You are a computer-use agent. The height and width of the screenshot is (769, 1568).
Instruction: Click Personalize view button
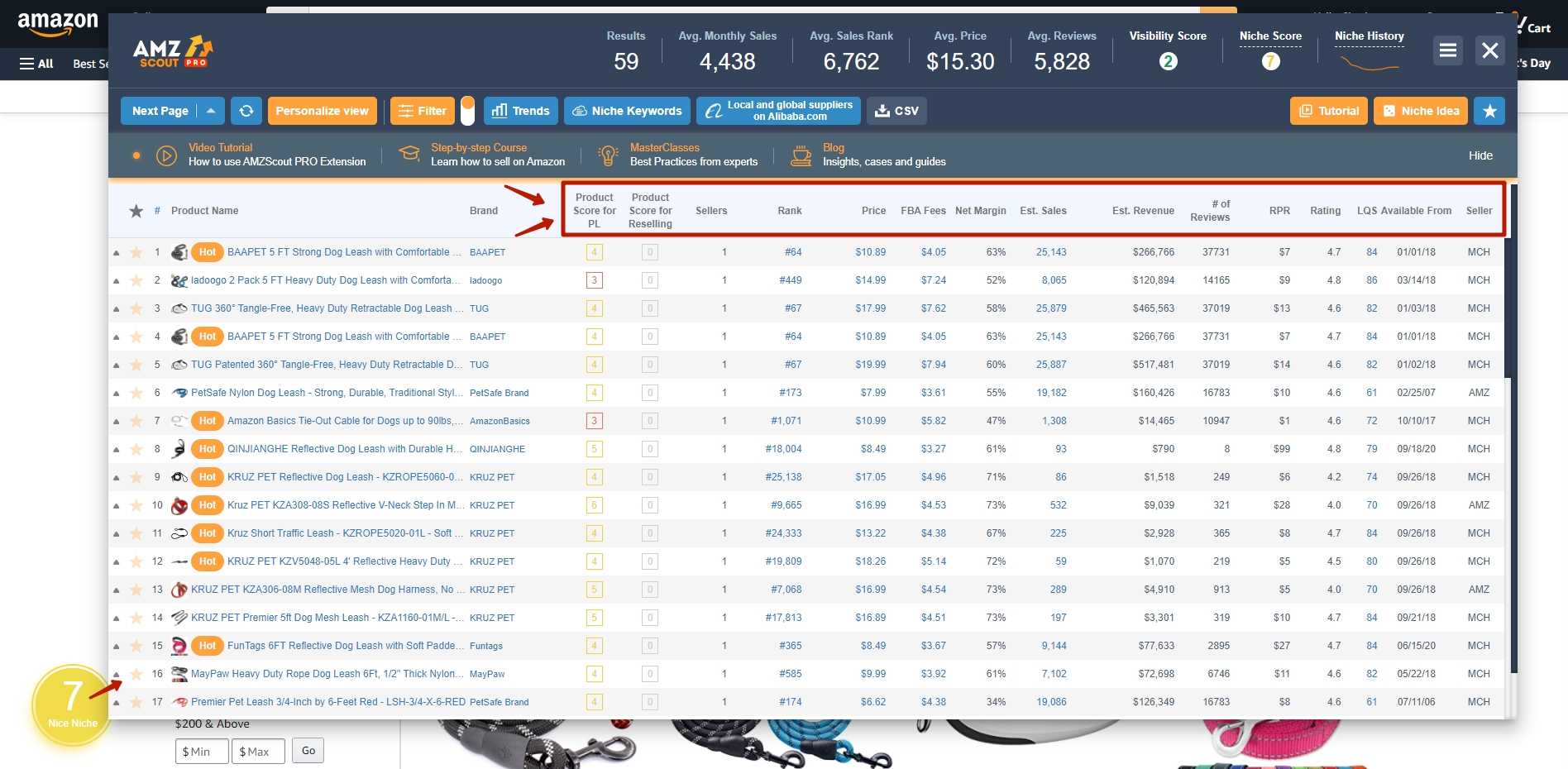[323, 111]
